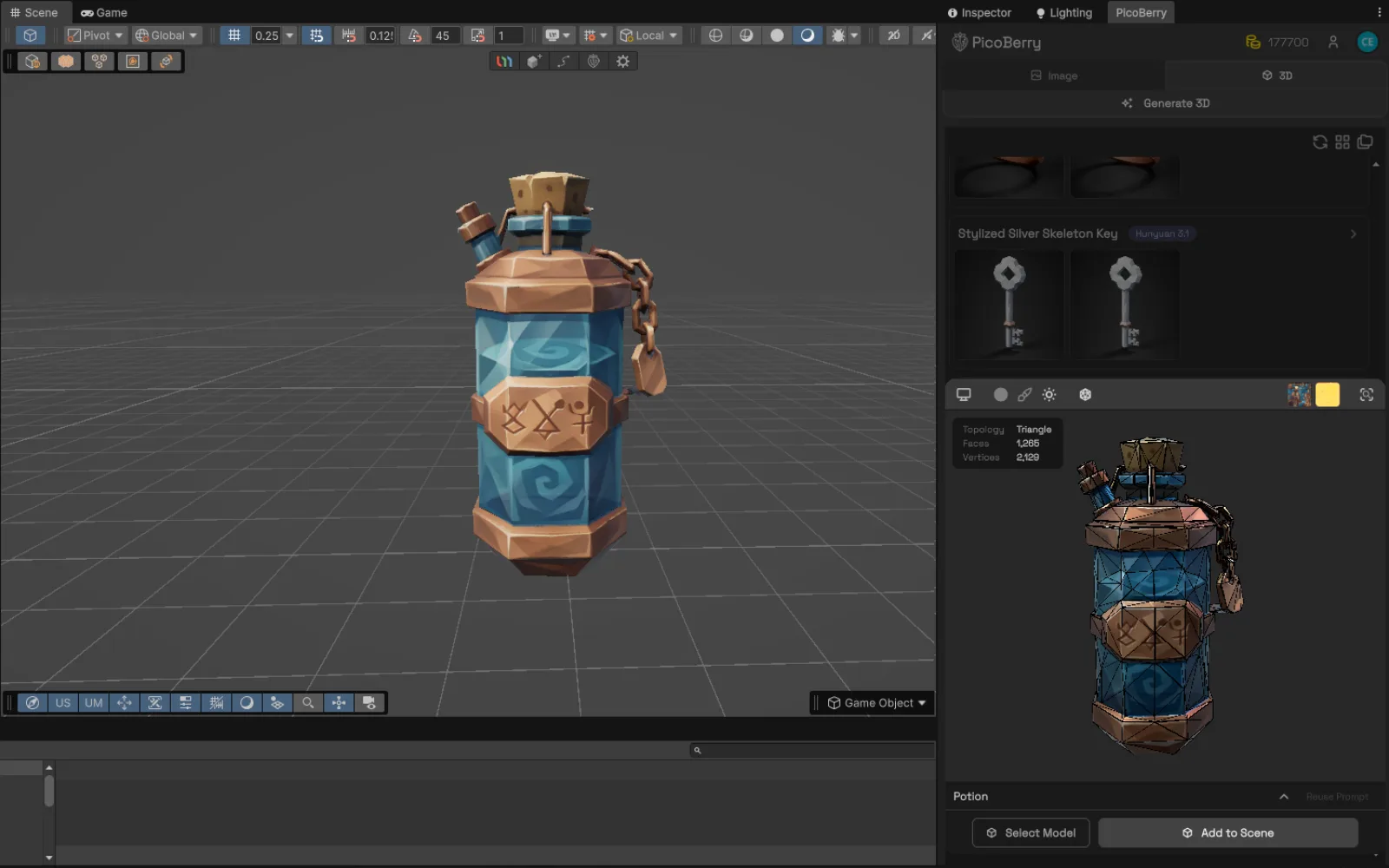
Task: Refresh the PicoBerry history list
Action: point(1320,142)
